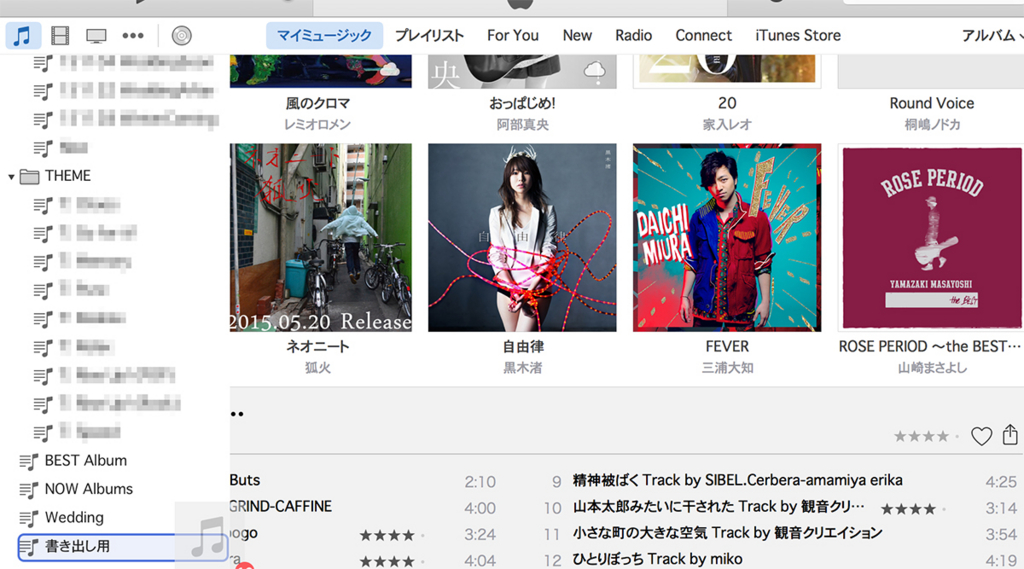The width and height of the screenshot is (1024, 569).
Task: Open the Wedding playlist
Action: 74,517
